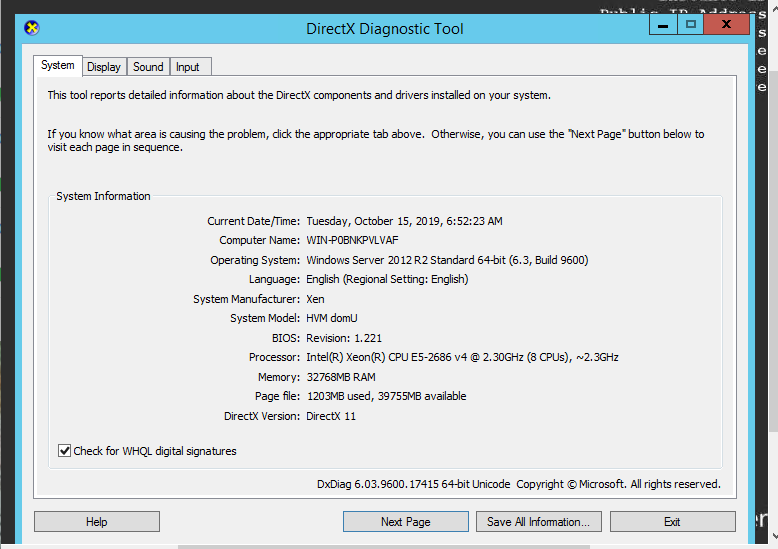
Task: Click the System Information group label
Action: click(103, 196)
